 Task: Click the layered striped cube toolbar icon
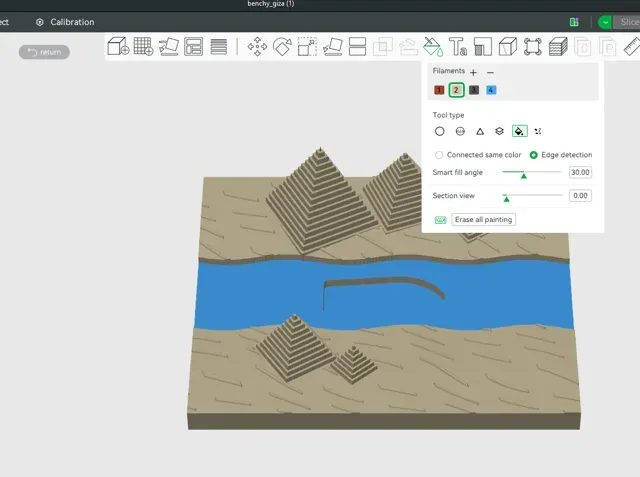pos(558,47)
